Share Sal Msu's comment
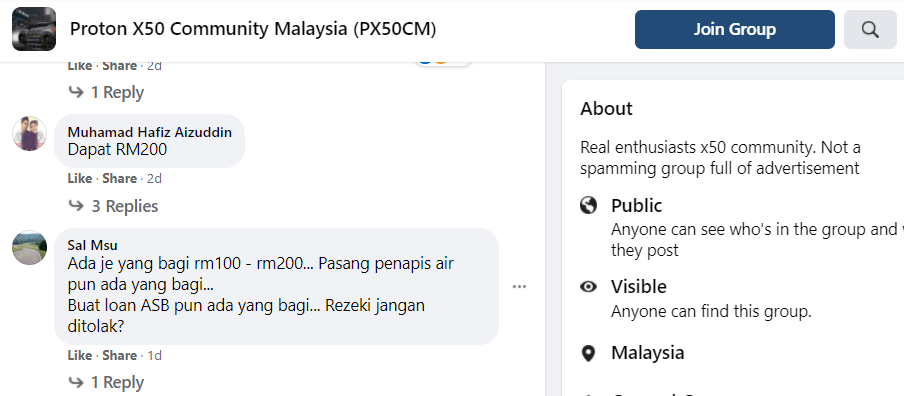The width and height of the screenshot is (904, 396). [x=119, y=356]
